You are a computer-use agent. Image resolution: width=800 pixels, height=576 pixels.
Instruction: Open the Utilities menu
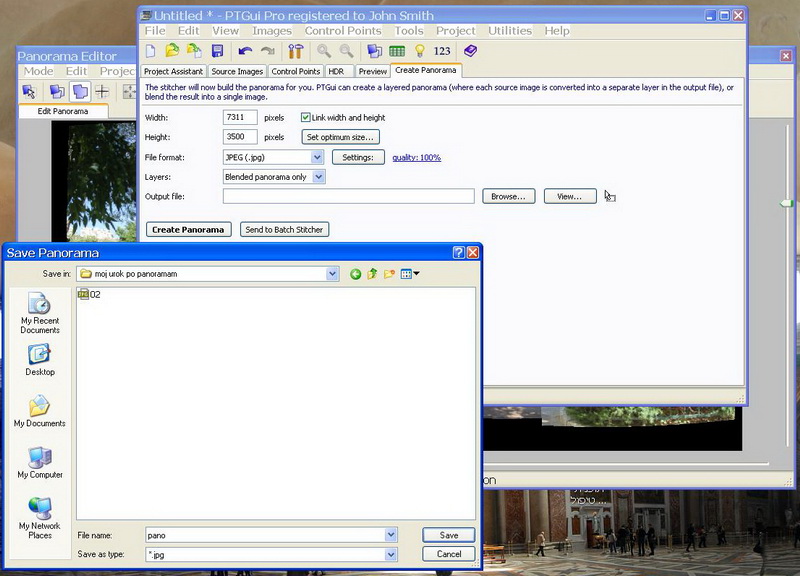coord(510,31)
